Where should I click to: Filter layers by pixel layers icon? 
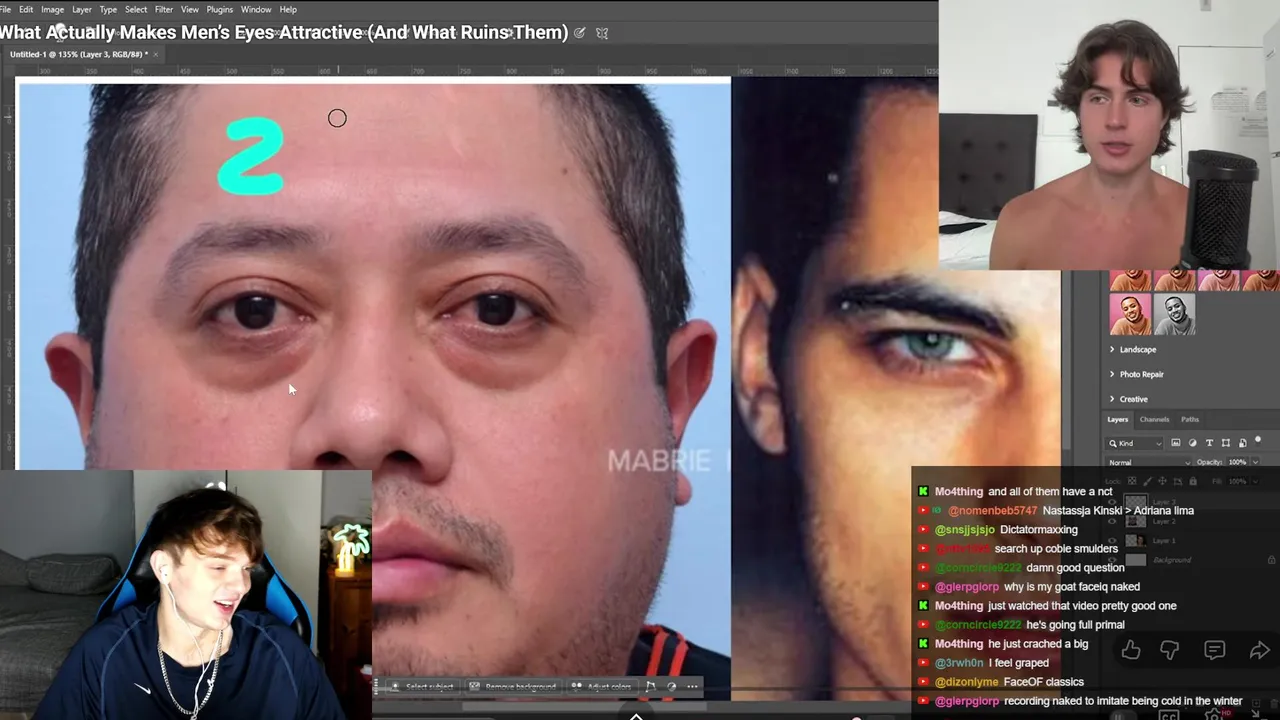point(1176,443)
